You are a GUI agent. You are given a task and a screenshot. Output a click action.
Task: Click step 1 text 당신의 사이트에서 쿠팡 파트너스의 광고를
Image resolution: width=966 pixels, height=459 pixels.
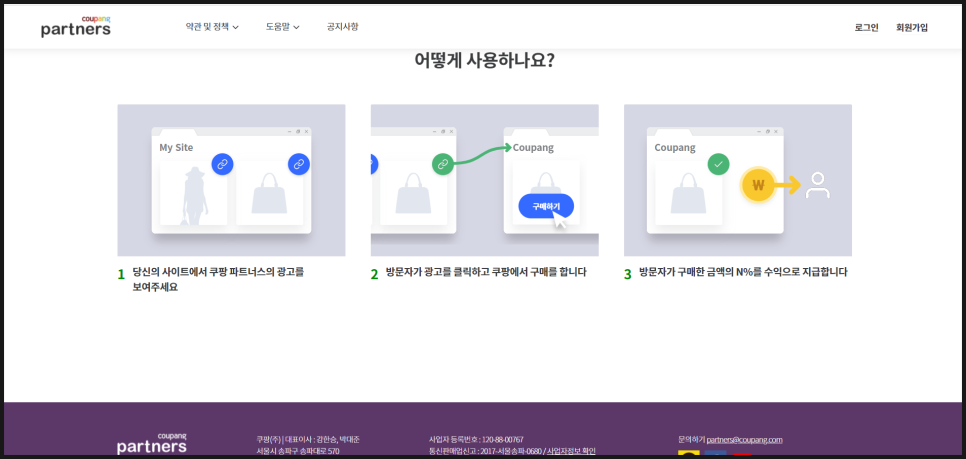click(x=218, y=272)
